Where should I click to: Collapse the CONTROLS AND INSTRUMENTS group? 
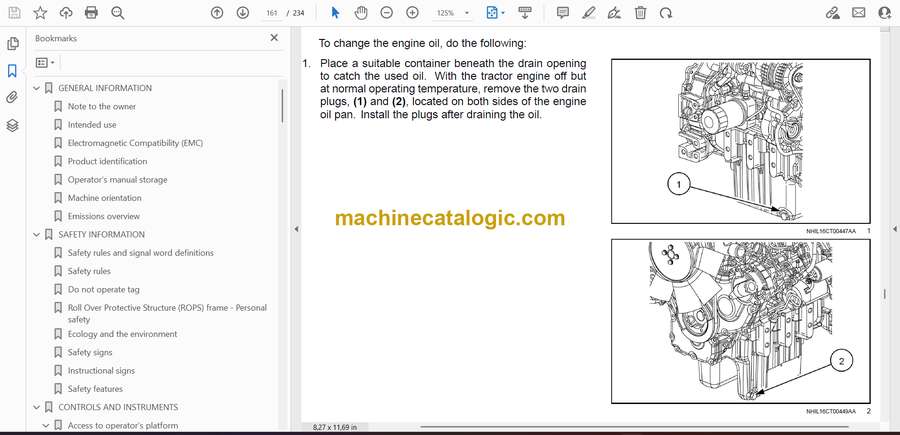pos(37,407)
